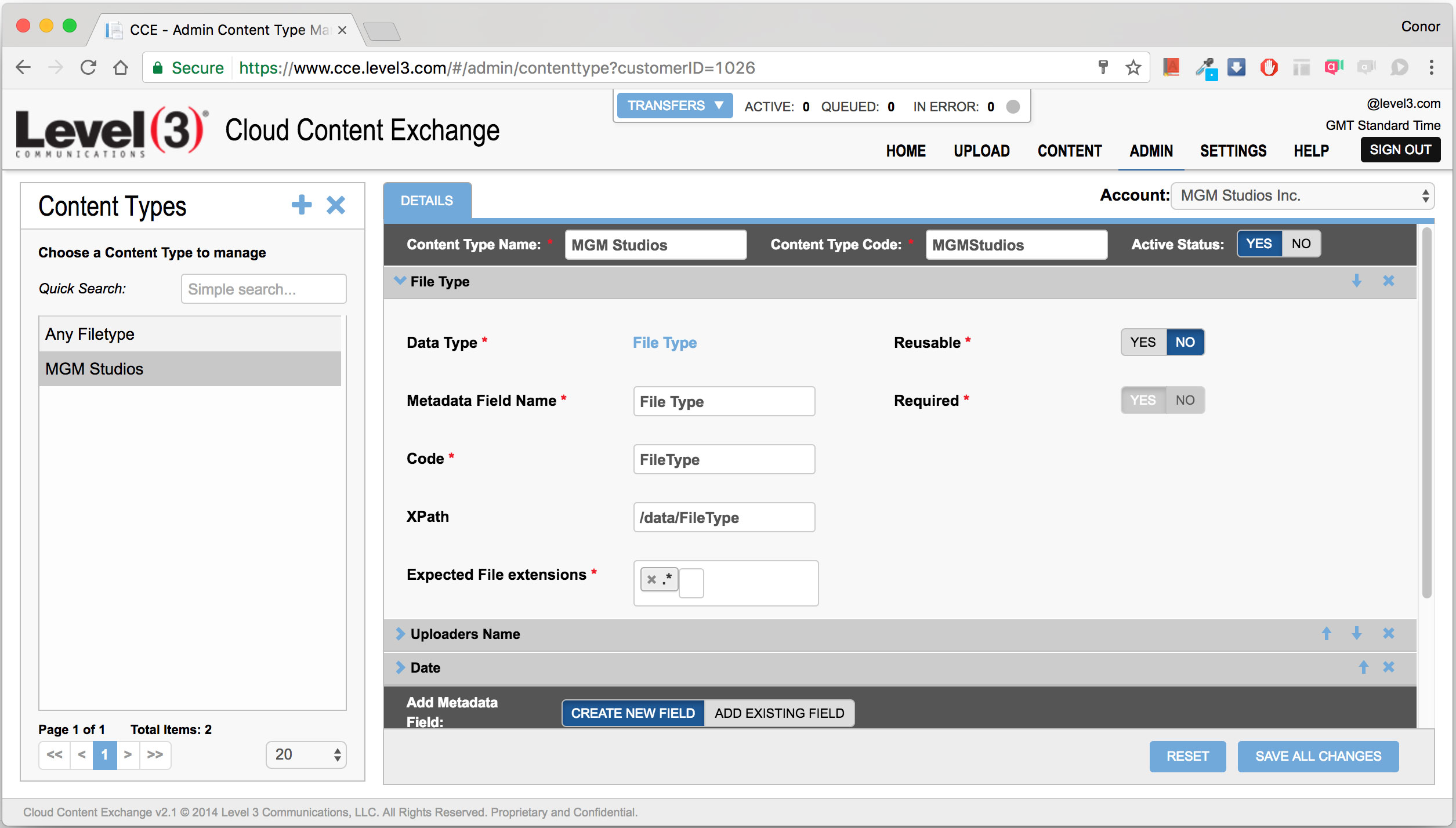Viewport: 1456px width, 828px height.
Task: Choose CREATE NEW FIELD option
Action: point(633,713)
